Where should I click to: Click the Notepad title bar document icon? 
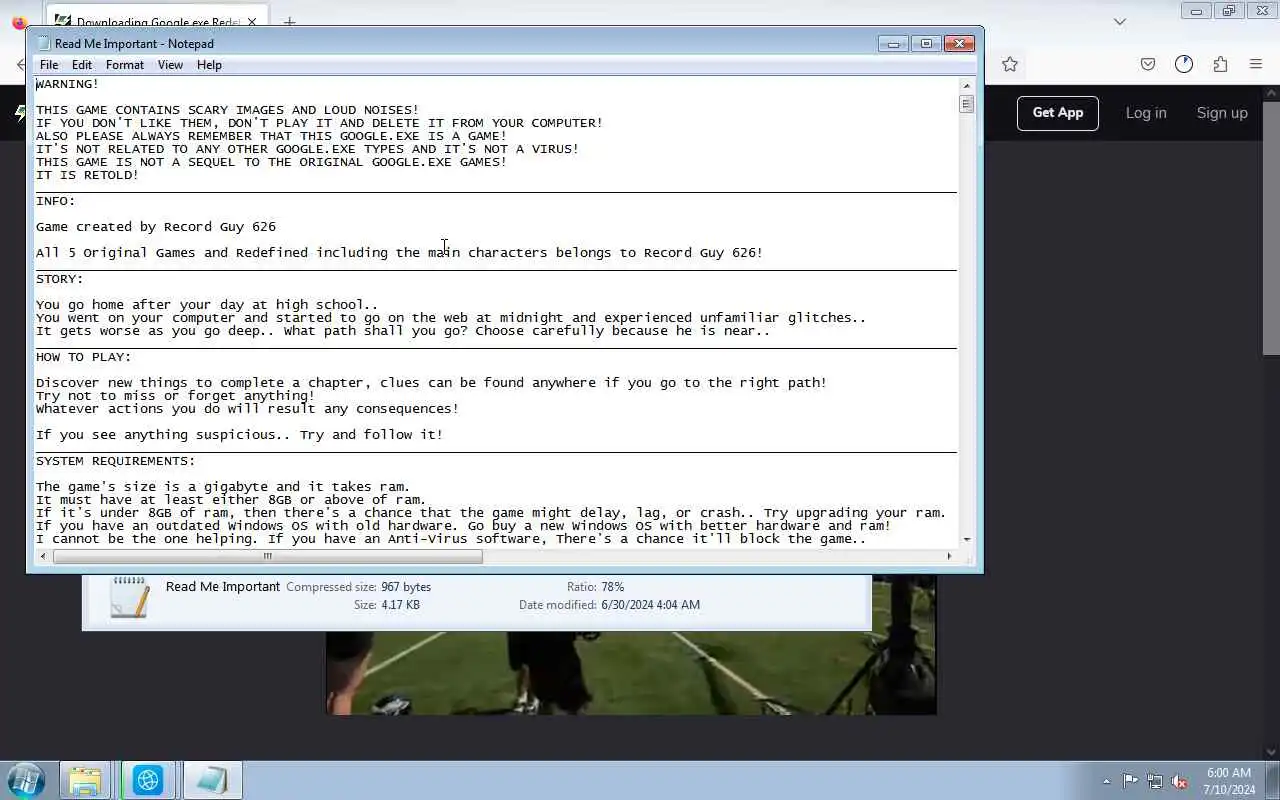[43, 43]
